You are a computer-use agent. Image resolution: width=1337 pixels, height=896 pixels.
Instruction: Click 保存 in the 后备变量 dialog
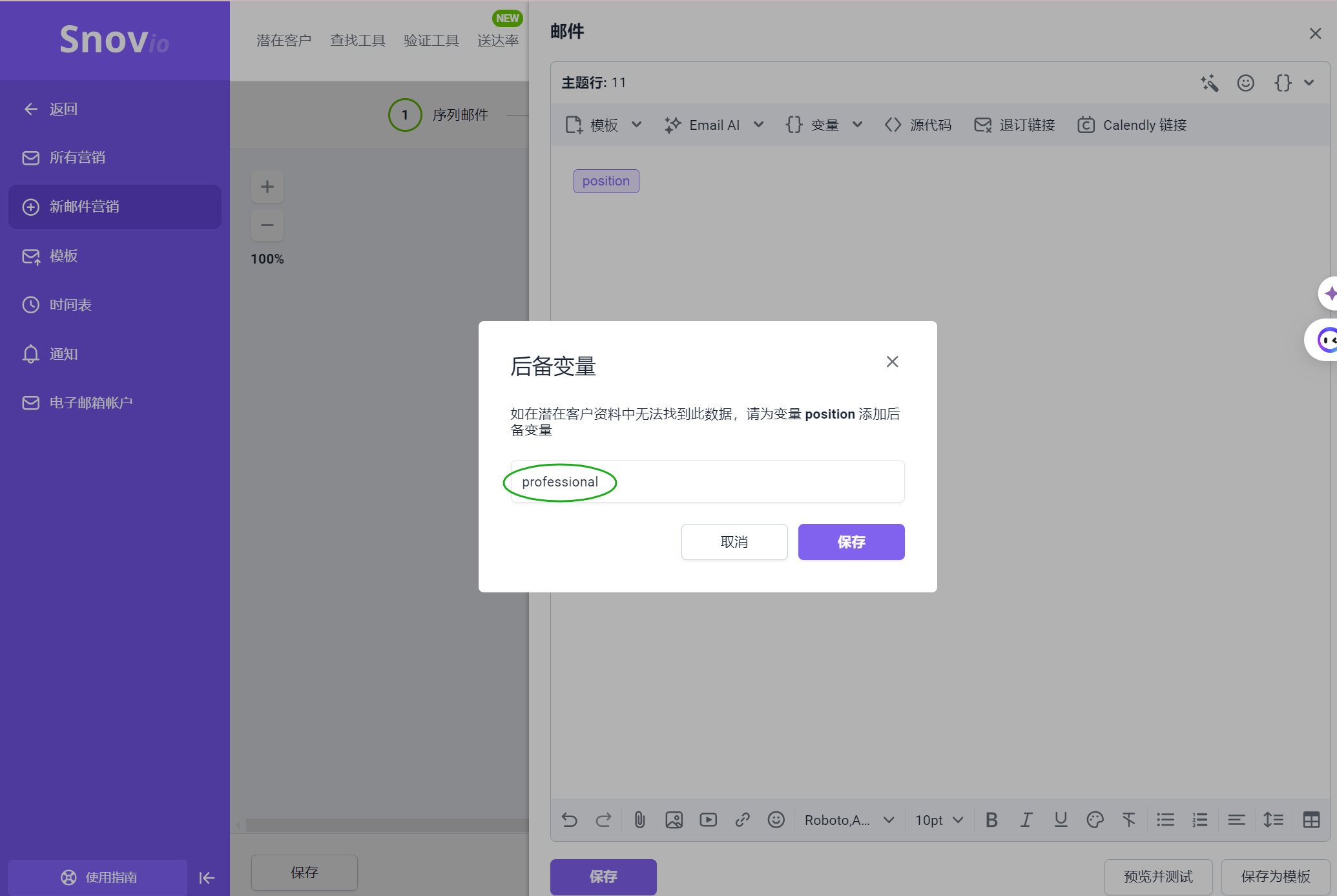[851, 542]
